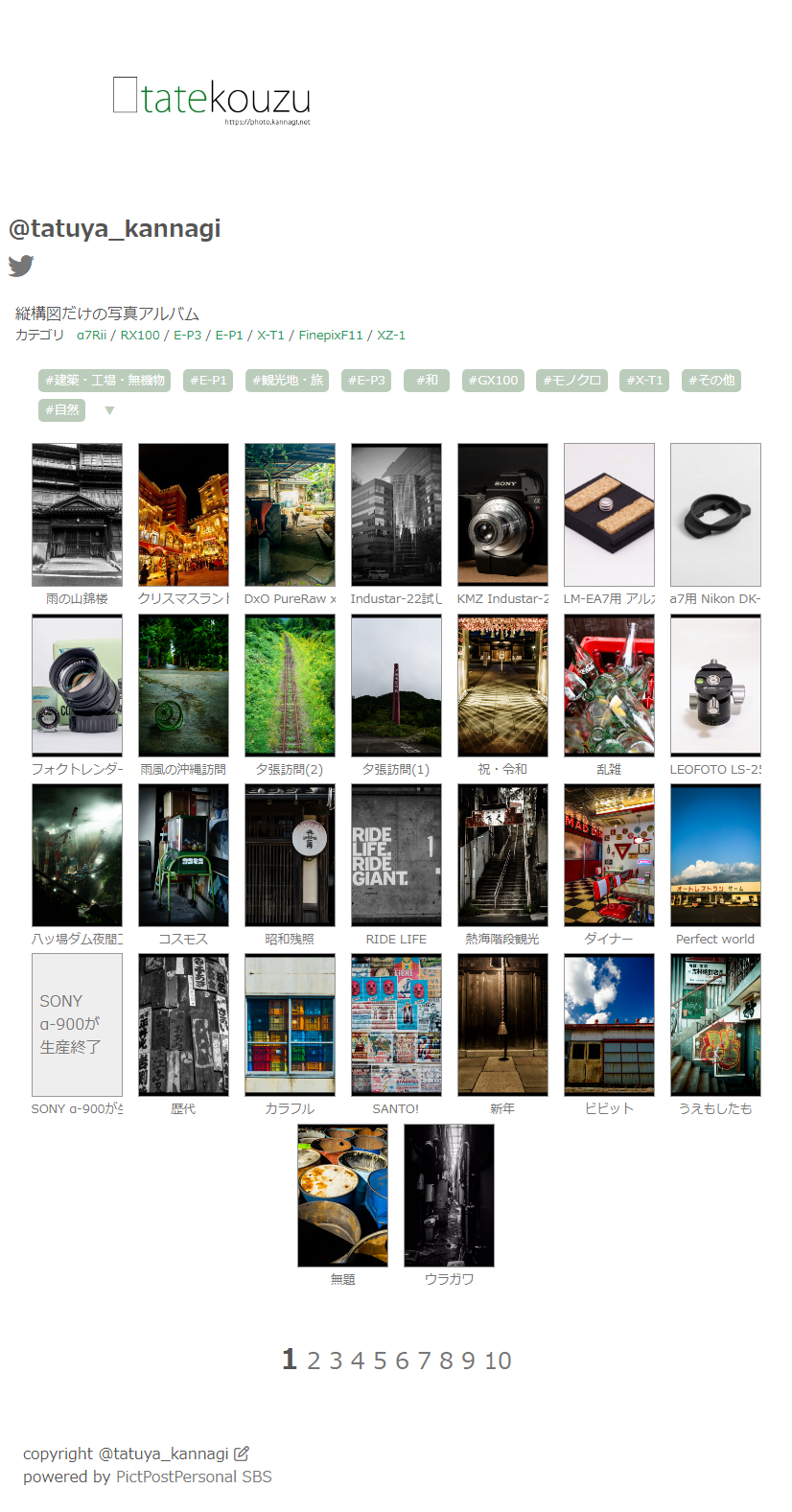Open the 雨の山錦楼 thumbnail
Image resolution: width=792 pixels, height=1512 pixels.
[77, 514]
